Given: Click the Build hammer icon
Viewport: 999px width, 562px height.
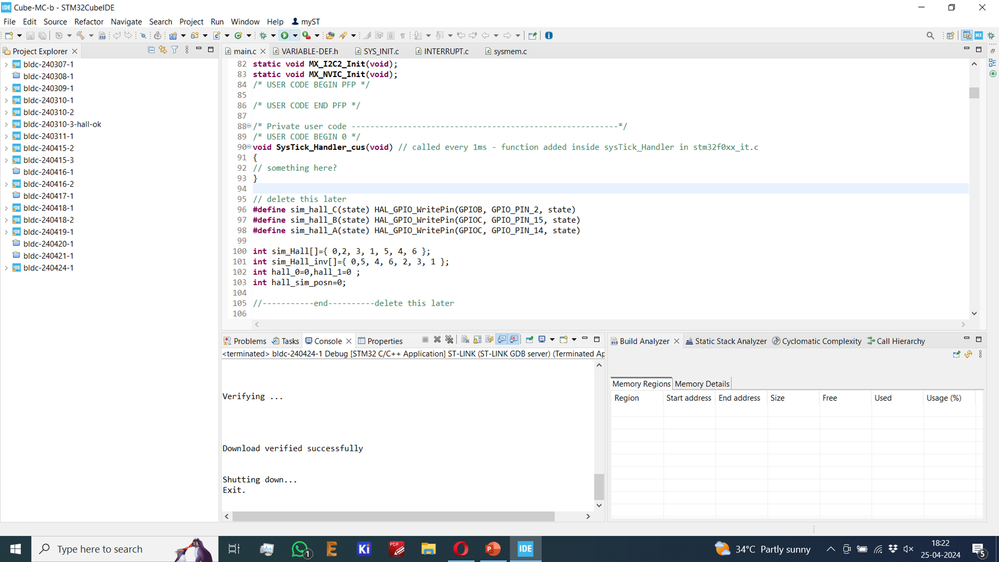Looking at the screenshot, I should (x=81, y=36).
